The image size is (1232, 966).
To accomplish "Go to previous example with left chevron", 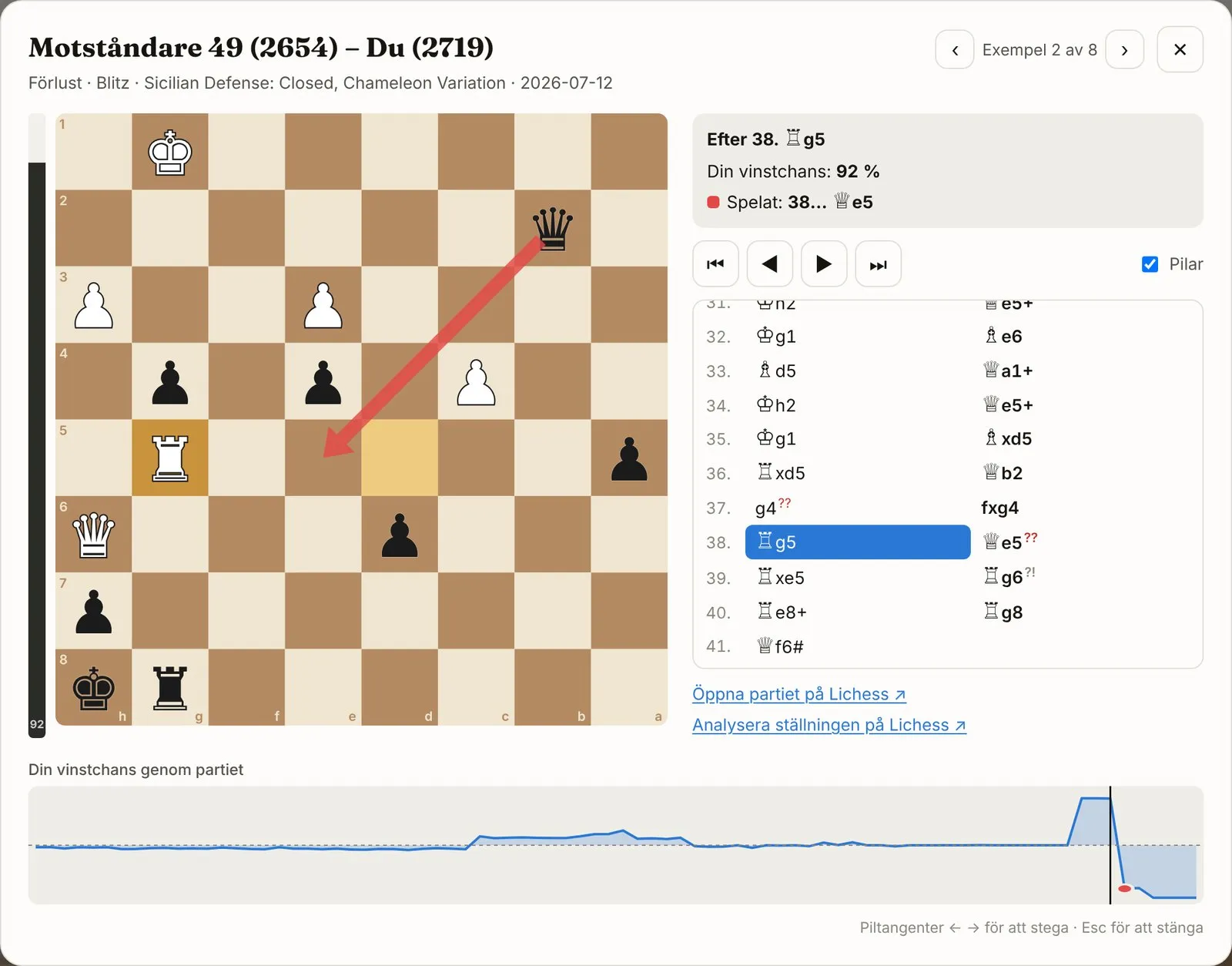I will (954, 49).
